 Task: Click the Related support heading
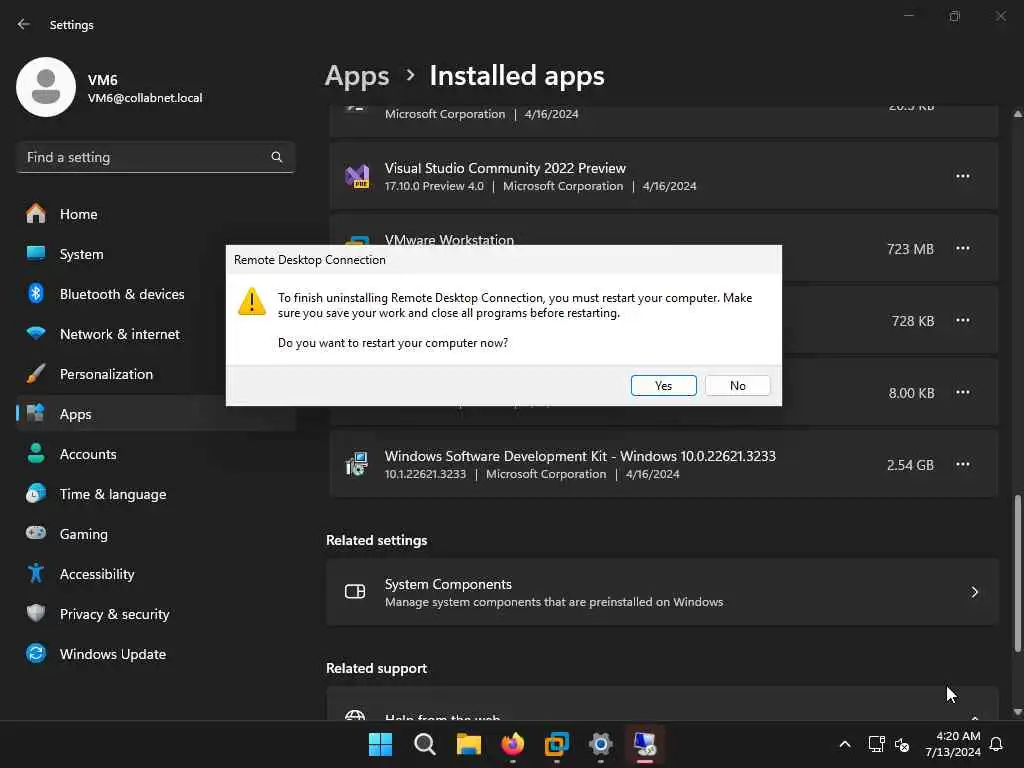pos(376,668)
